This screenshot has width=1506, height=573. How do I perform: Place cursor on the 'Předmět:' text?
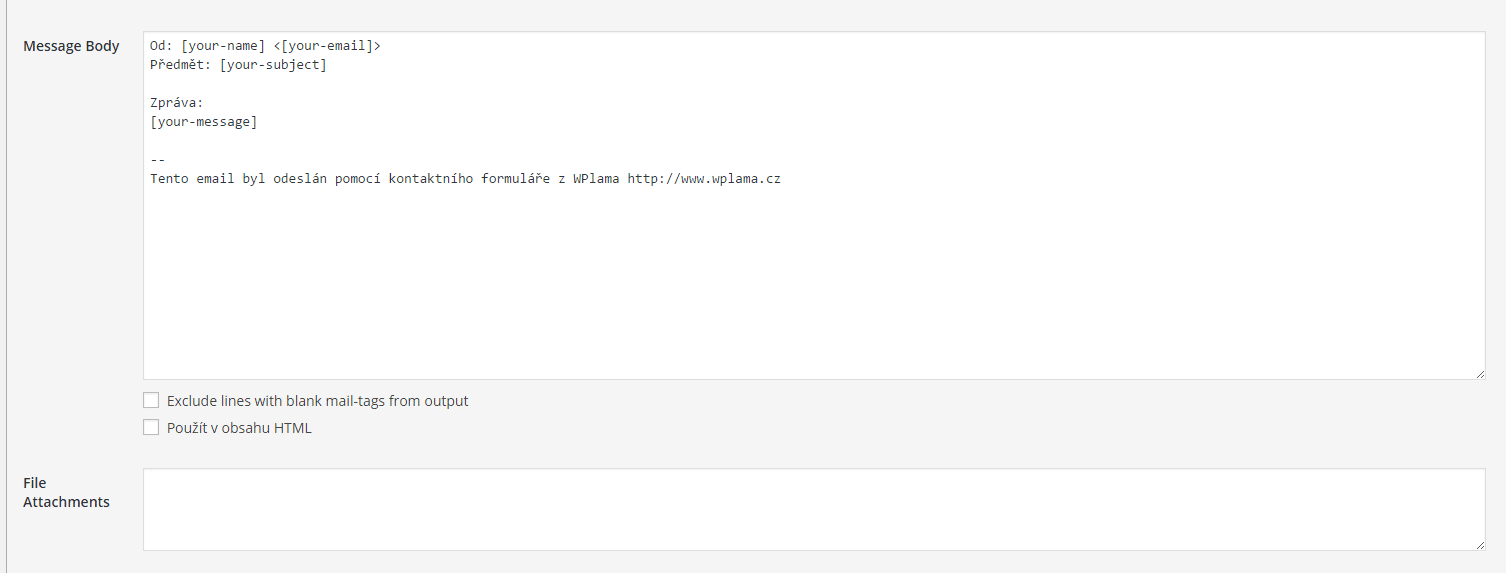pyautogui.click(x=181, y=65)
